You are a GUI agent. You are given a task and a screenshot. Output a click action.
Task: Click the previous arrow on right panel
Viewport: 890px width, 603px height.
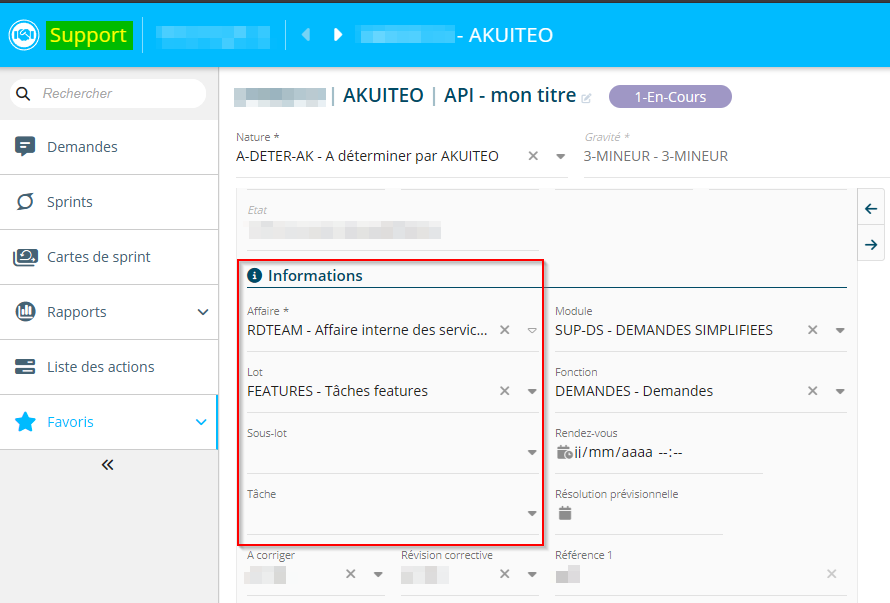tap(871, 209)
